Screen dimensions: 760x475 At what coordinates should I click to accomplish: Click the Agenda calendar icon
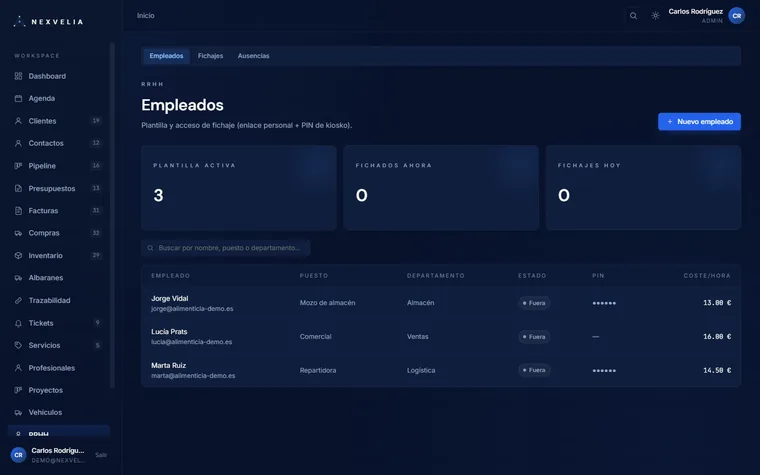pyautogui.click(x=18, y=98)
